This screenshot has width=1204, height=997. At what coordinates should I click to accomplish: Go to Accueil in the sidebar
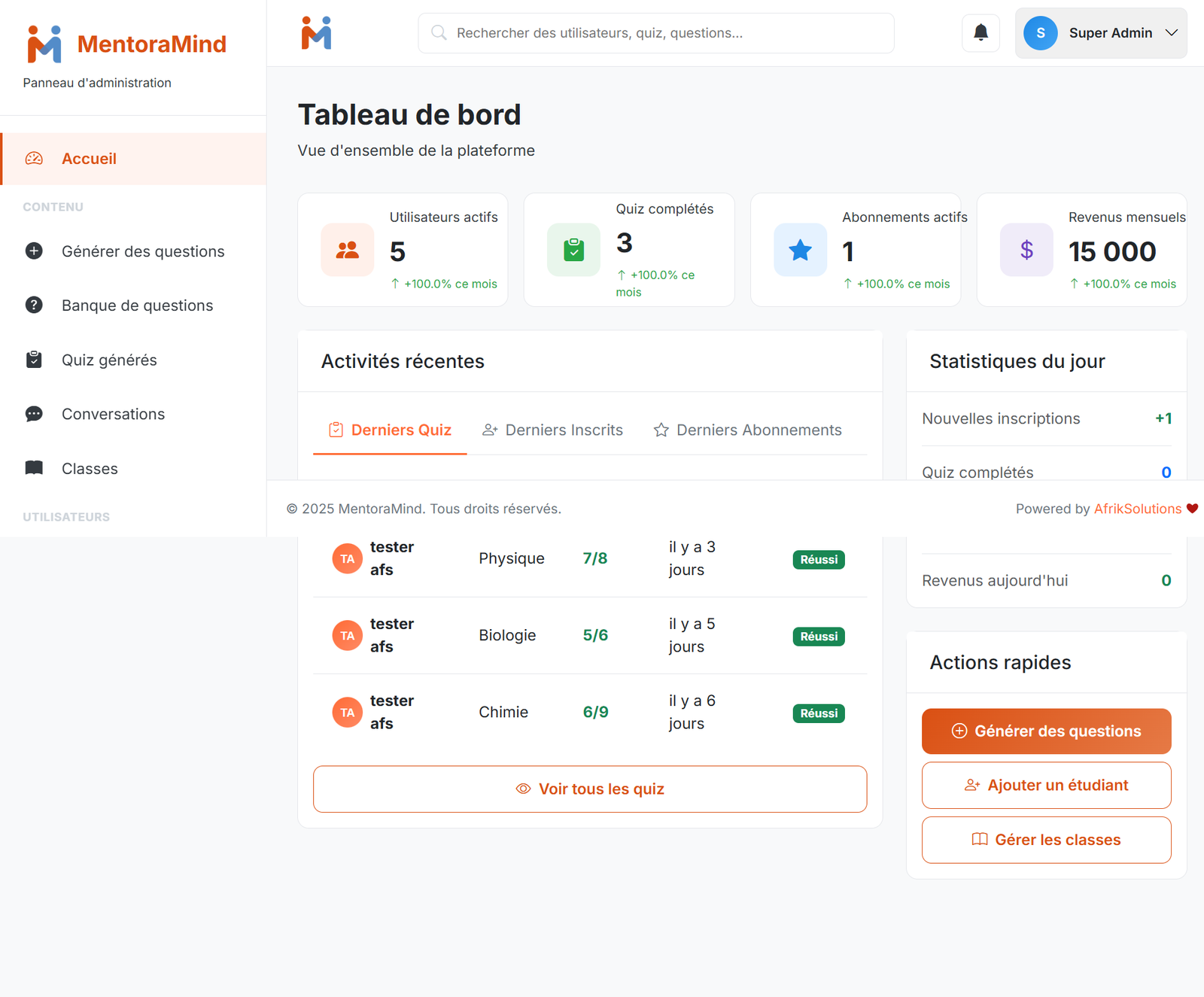pyautogui.click(x=89, y=159)
